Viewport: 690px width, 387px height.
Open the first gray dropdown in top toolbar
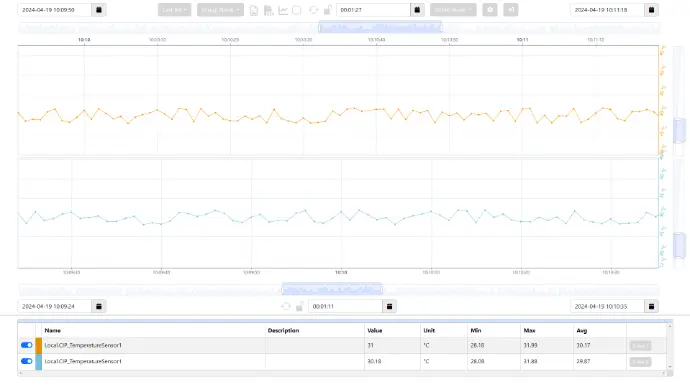pyautogui.click(x=175, y=10)
